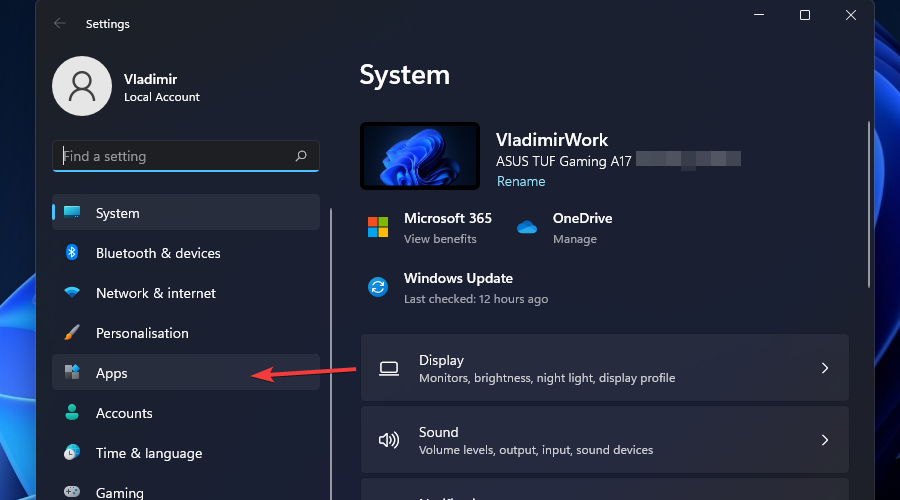Click the VladimirWork device name
900x500 pixels.
(x=552, y=139)
